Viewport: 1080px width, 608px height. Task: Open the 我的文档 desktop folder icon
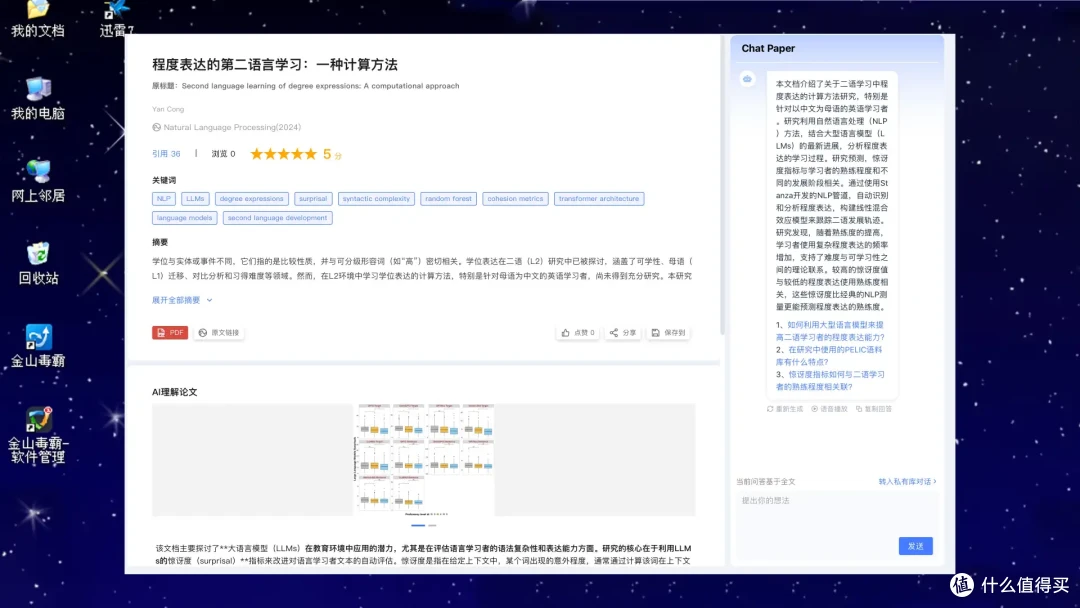click(x=38, y=18)
